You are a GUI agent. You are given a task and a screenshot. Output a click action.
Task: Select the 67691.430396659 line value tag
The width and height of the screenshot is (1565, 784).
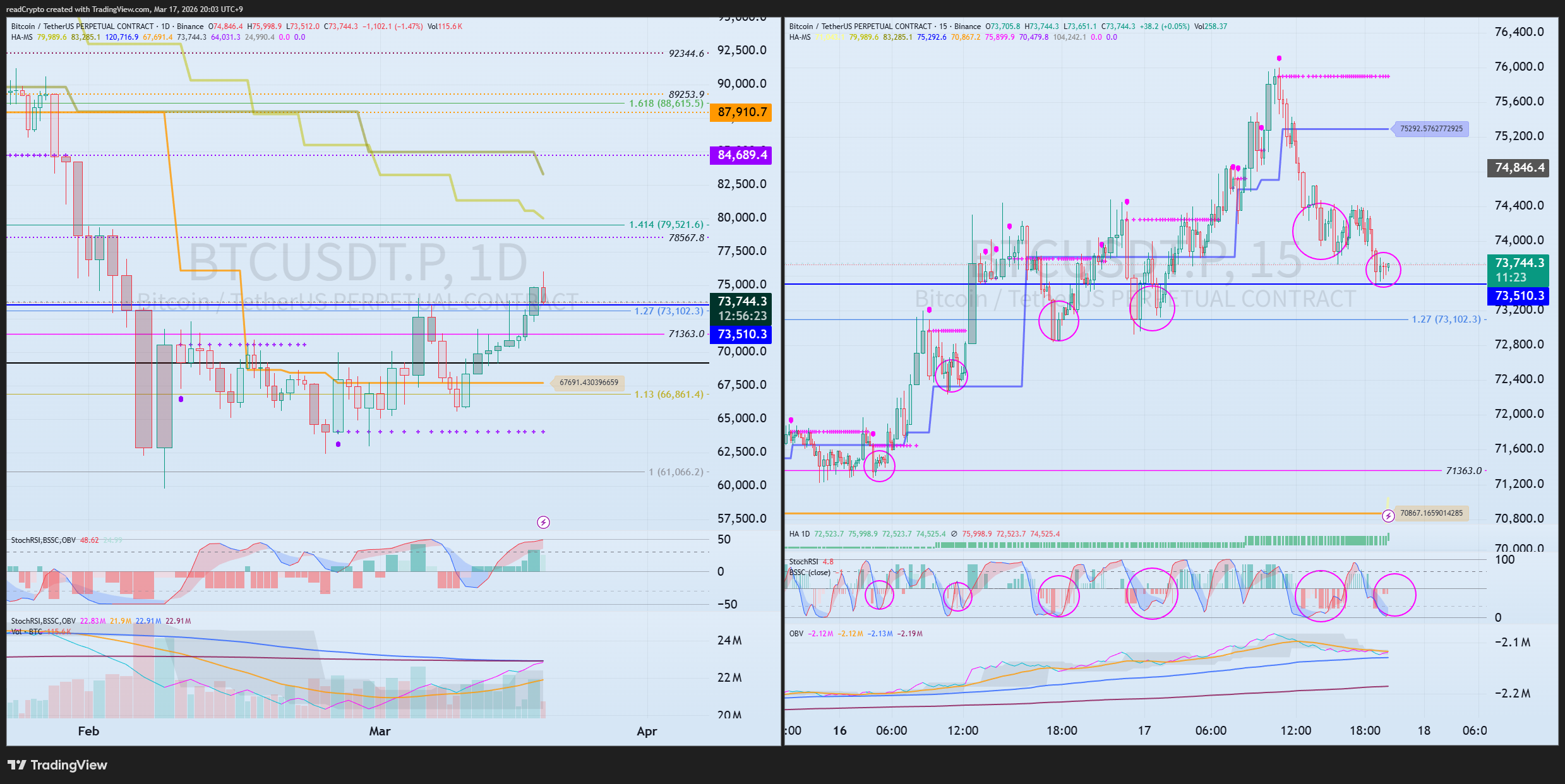588,383
